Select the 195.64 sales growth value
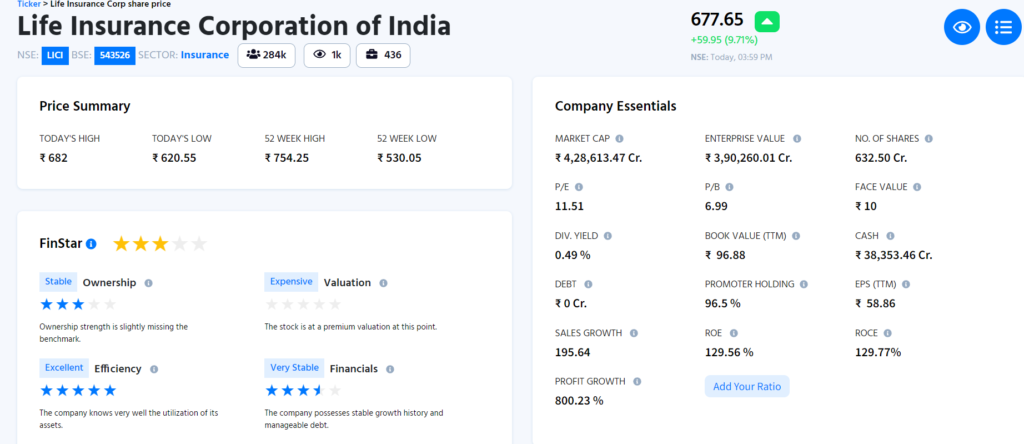The width and height of the screenshot is (1024, 444). pyautogui.click(x=573, y=352)
